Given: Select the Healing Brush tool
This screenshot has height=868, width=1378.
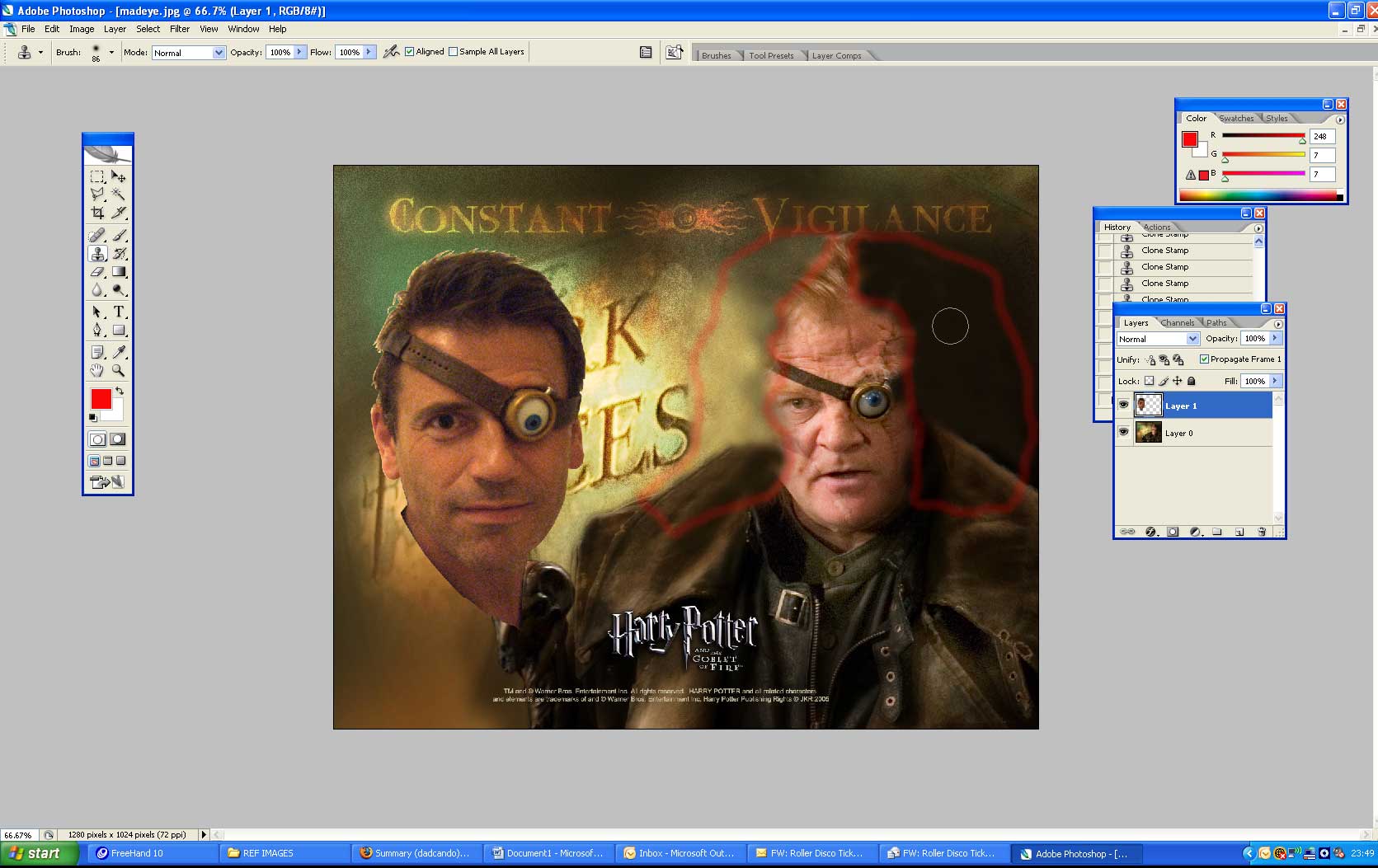Looking at the screenshot, I should coord(97,236).
